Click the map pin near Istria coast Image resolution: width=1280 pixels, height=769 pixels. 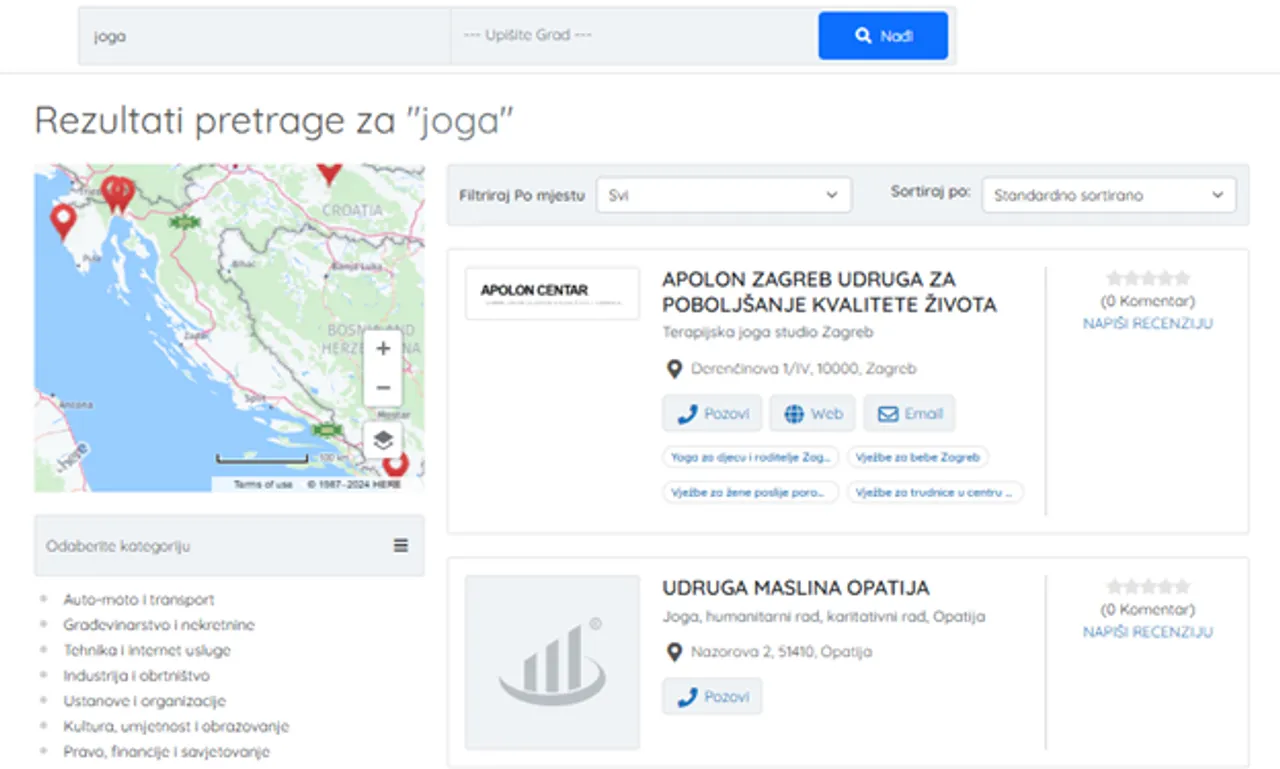coord(63,221)
